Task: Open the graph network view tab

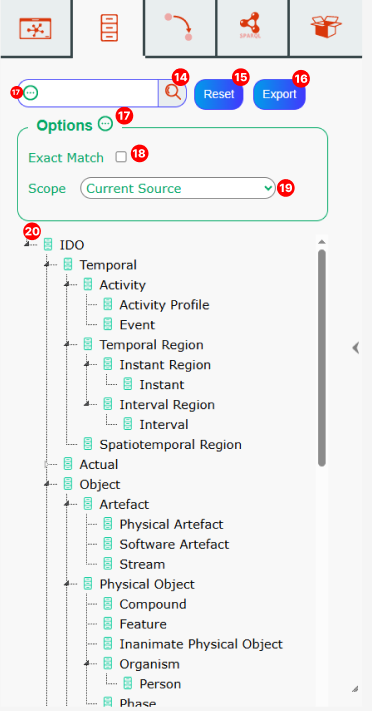Action: (35, 28)
